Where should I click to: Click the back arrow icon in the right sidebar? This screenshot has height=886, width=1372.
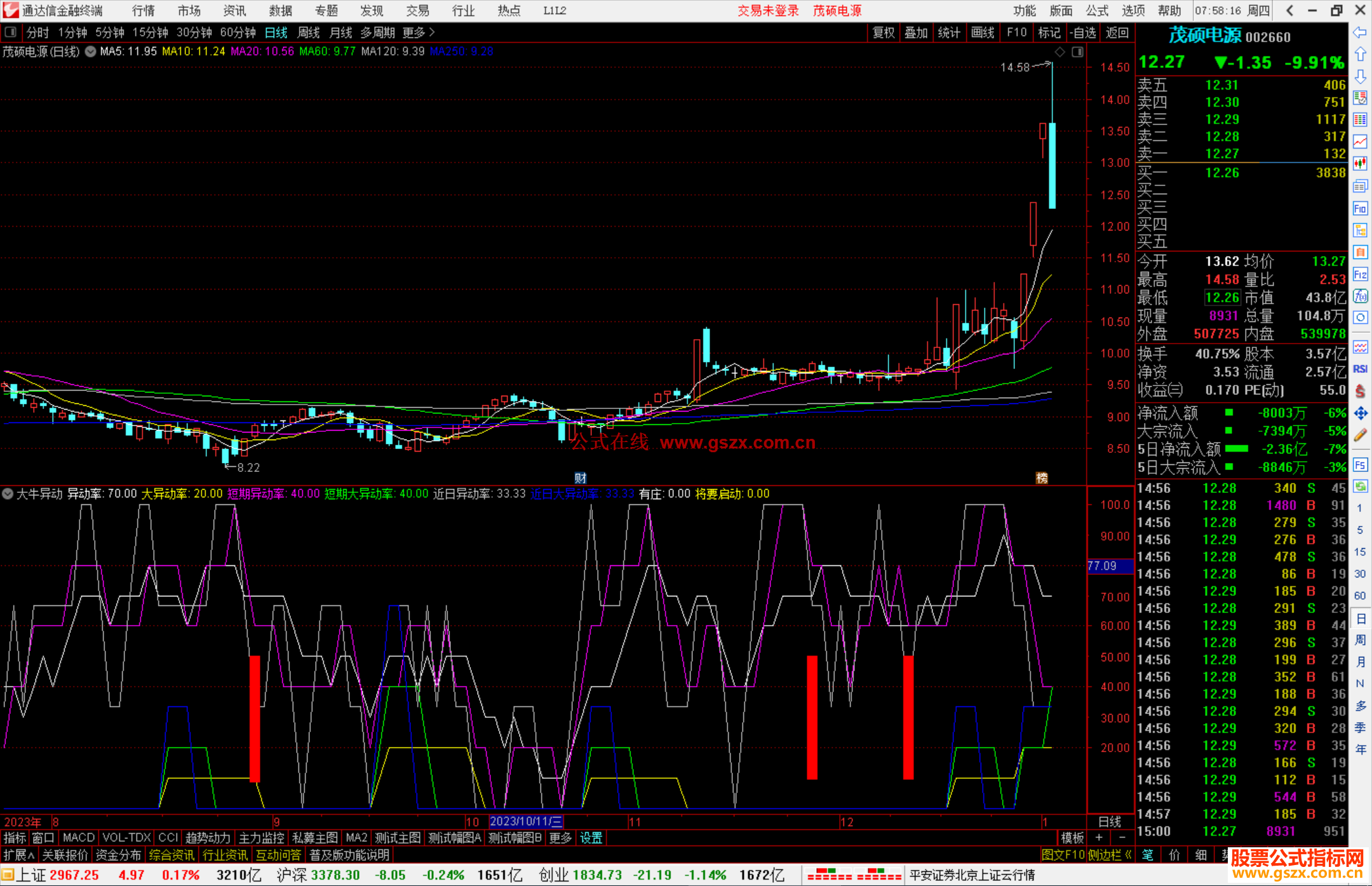[x=1360, y=32]
